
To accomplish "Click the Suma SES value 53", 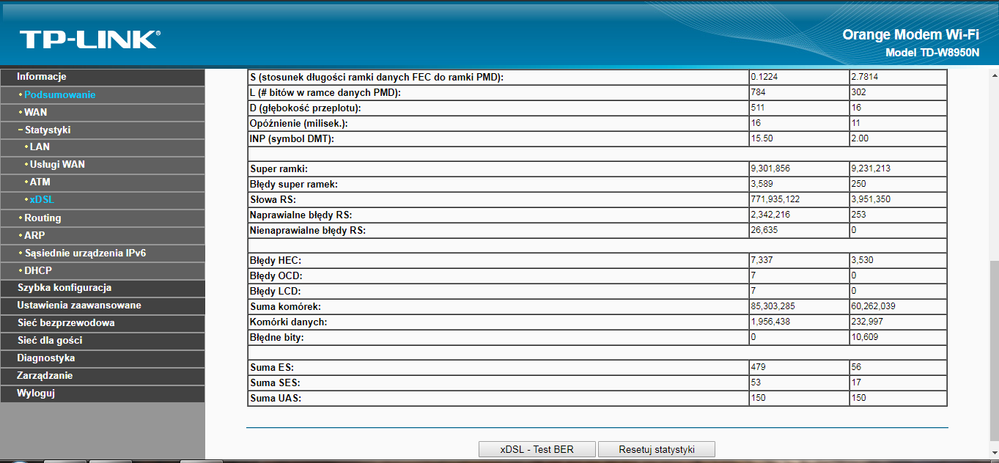I will tap(756, 383).
